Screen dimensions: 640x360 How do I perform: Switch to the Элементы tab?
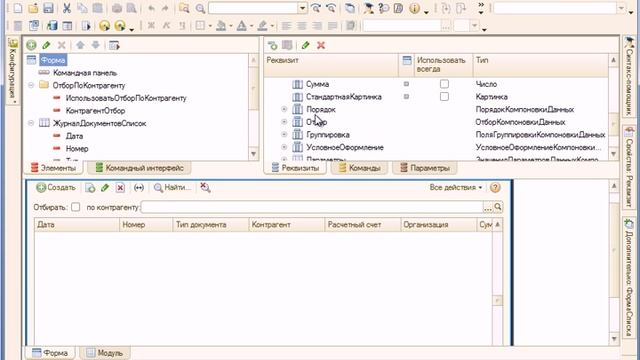click(53, 168)
